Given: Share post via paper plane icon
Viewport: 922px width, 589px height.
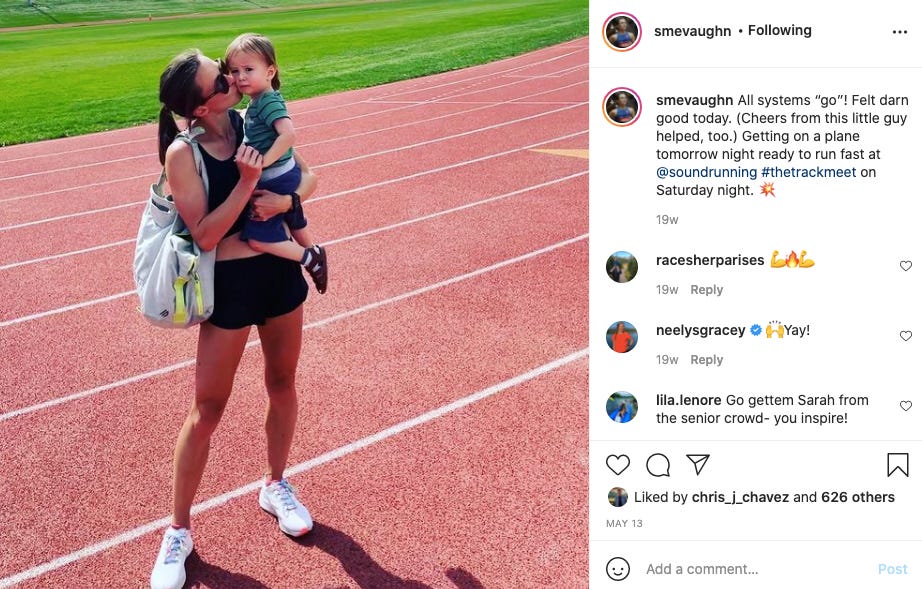Looking at the screenshot, I should (x=698, y=464).
